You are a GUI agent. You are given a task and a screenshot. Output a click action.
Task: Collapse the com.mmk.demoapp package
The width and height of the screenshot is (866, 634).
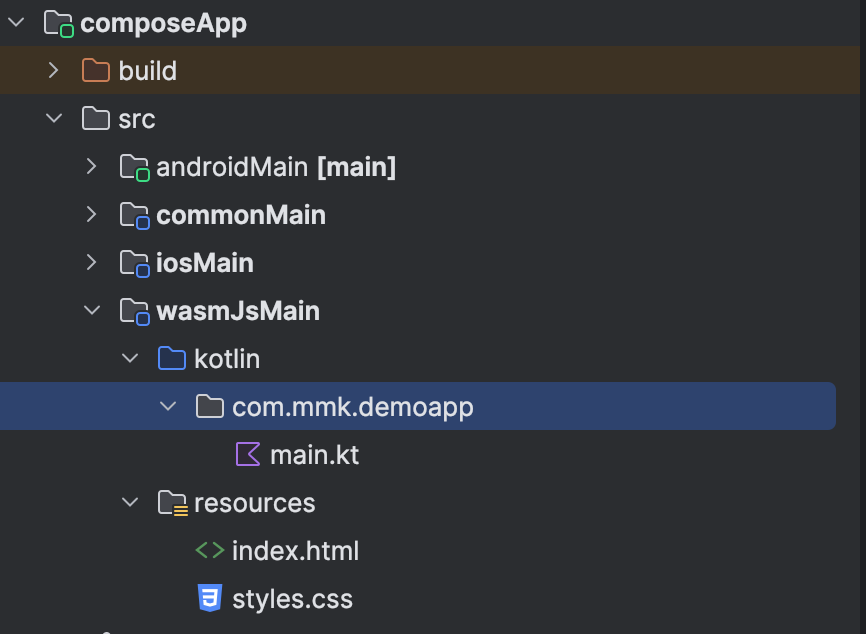click(x=168, y=406)
